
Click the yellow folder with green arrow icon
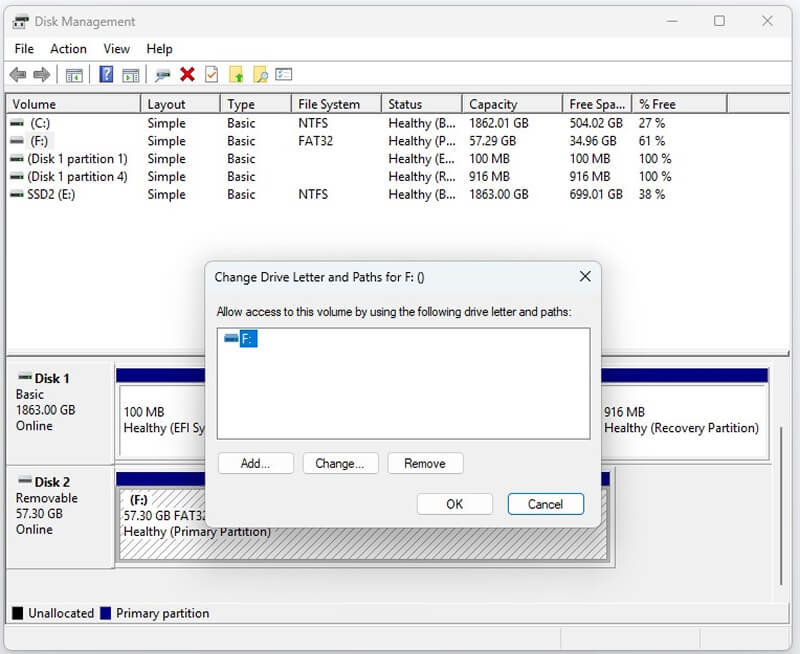[236, 74]
